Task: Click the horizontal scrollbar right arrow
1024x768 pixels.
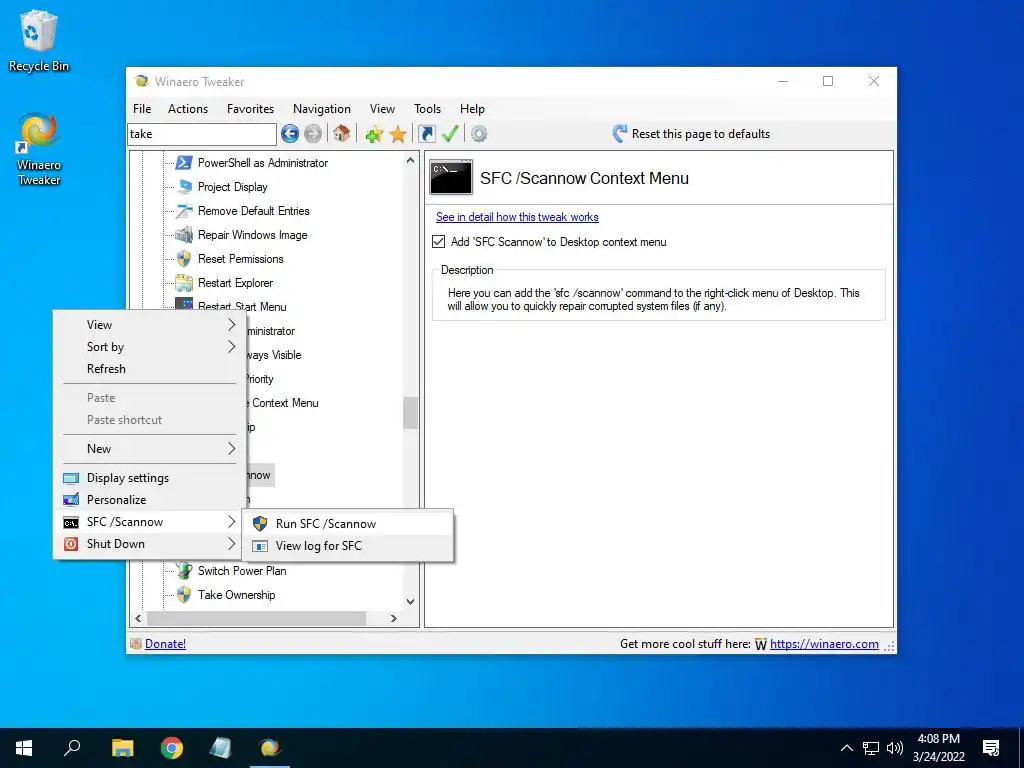Action: (x=393, y=618)
